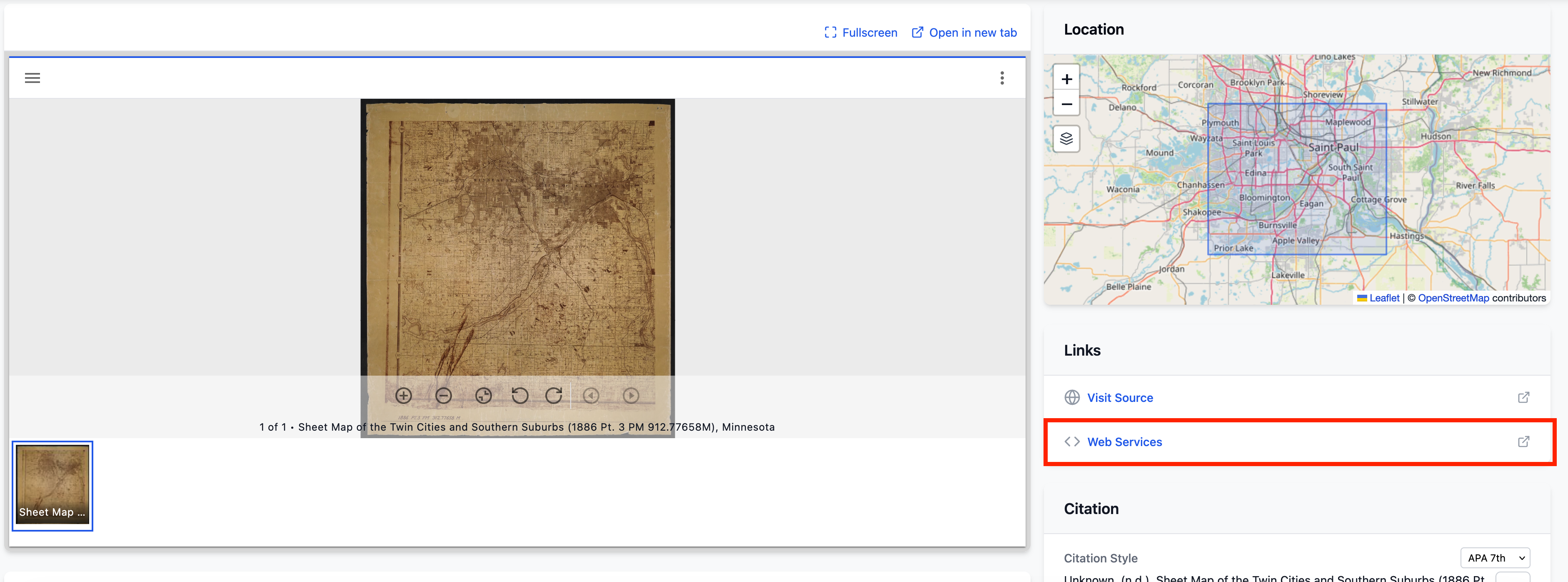1568x582 pixels.
Task: Open the Citation Style dropdown showing APA 7th
Action: pos(1494,558)
